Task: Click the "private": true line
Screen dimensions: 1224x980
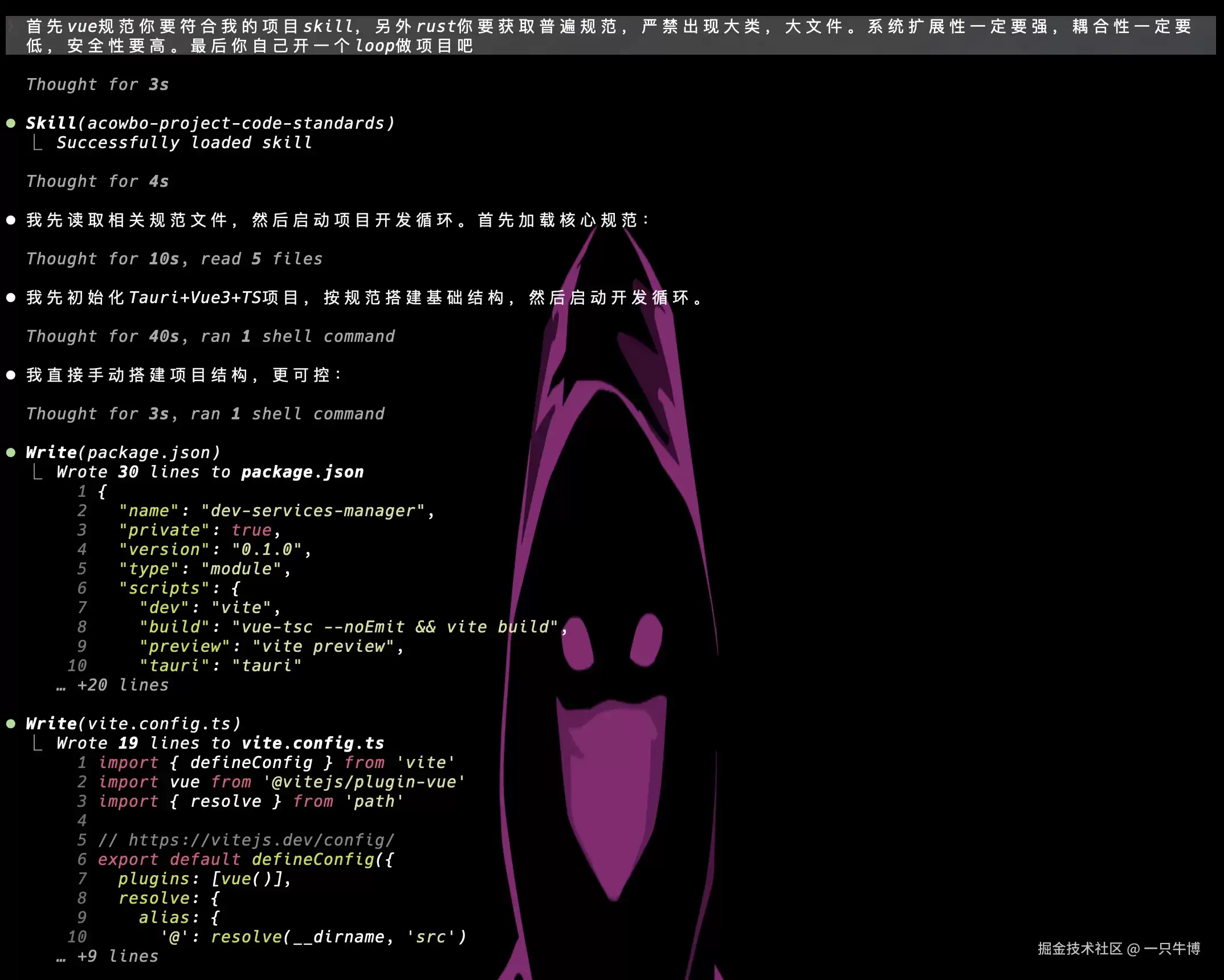Action: pos(199,530)
